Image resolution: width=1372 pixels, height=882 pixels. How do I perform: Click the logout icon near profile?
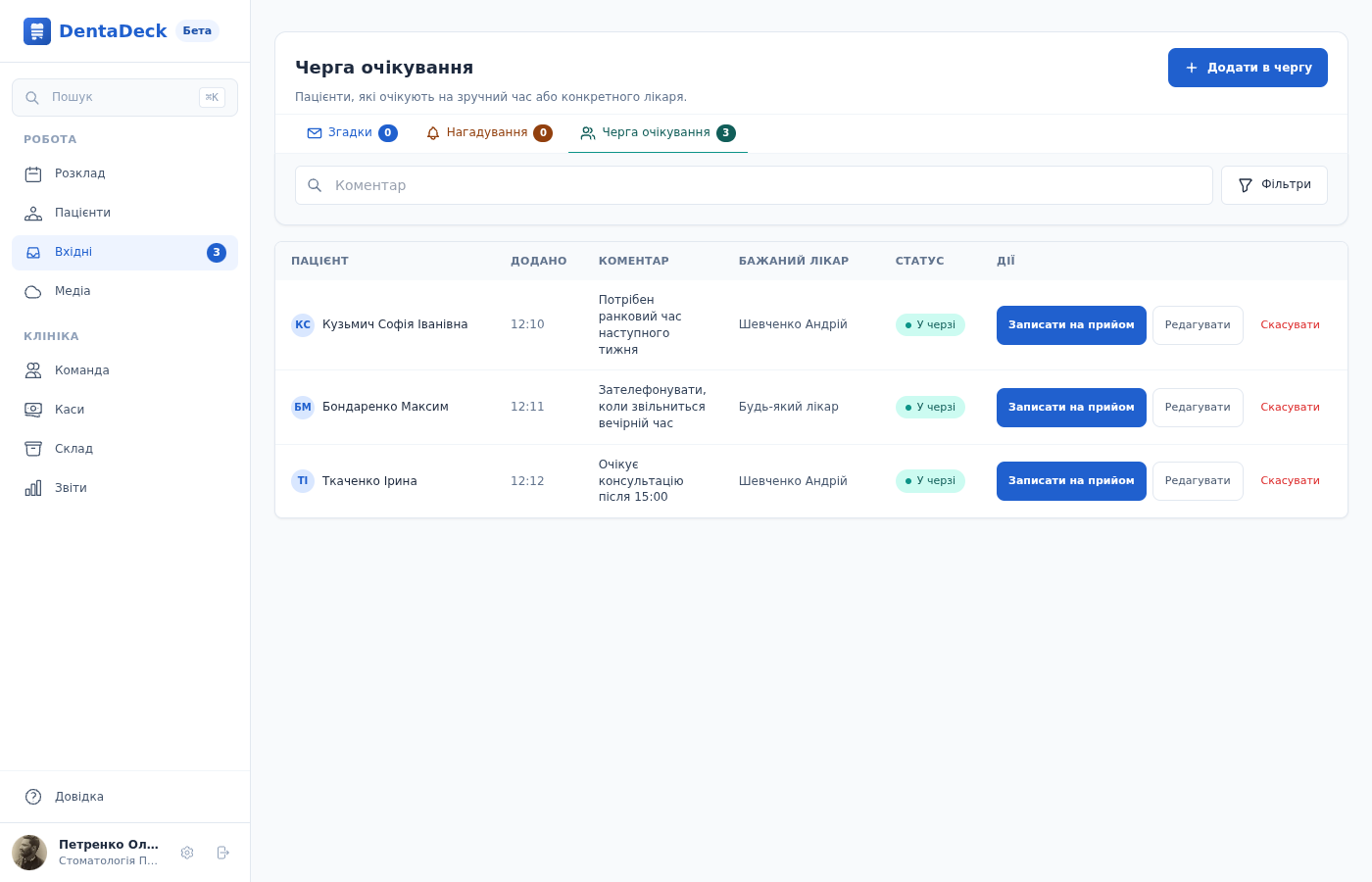[x=222, y=853]
